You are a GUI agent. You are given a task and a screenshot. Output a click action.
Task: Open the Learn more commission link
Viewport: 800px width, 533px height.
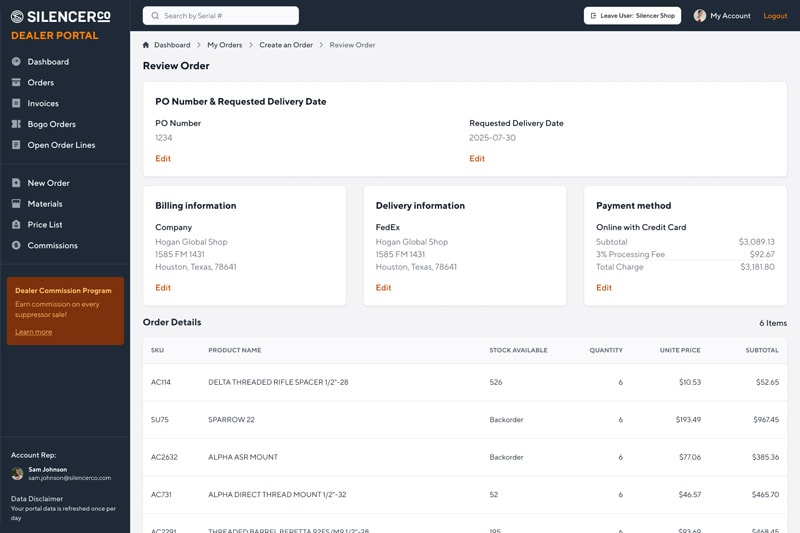(x=34, y=332)
